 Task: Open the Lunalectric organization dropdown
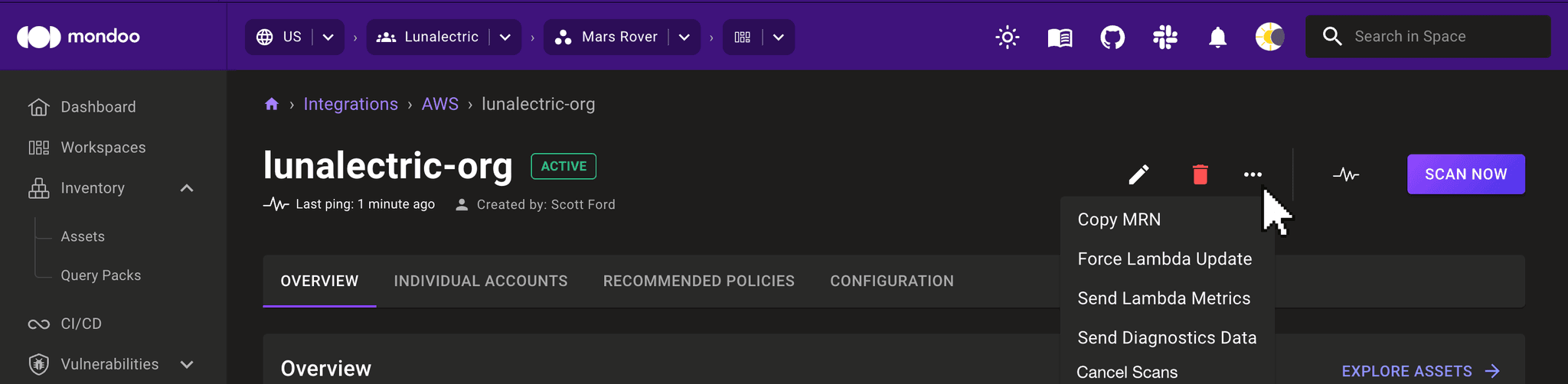pyautogui.click(x=505, y=37)
